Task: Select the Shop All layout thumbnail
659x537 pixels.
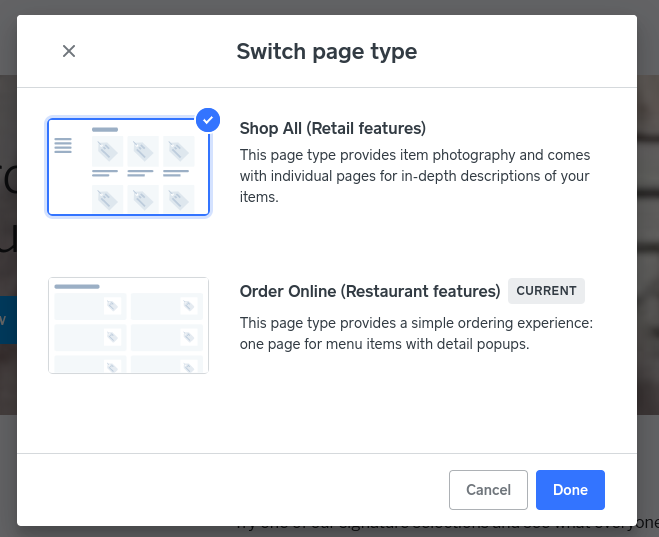Action: 128,167
